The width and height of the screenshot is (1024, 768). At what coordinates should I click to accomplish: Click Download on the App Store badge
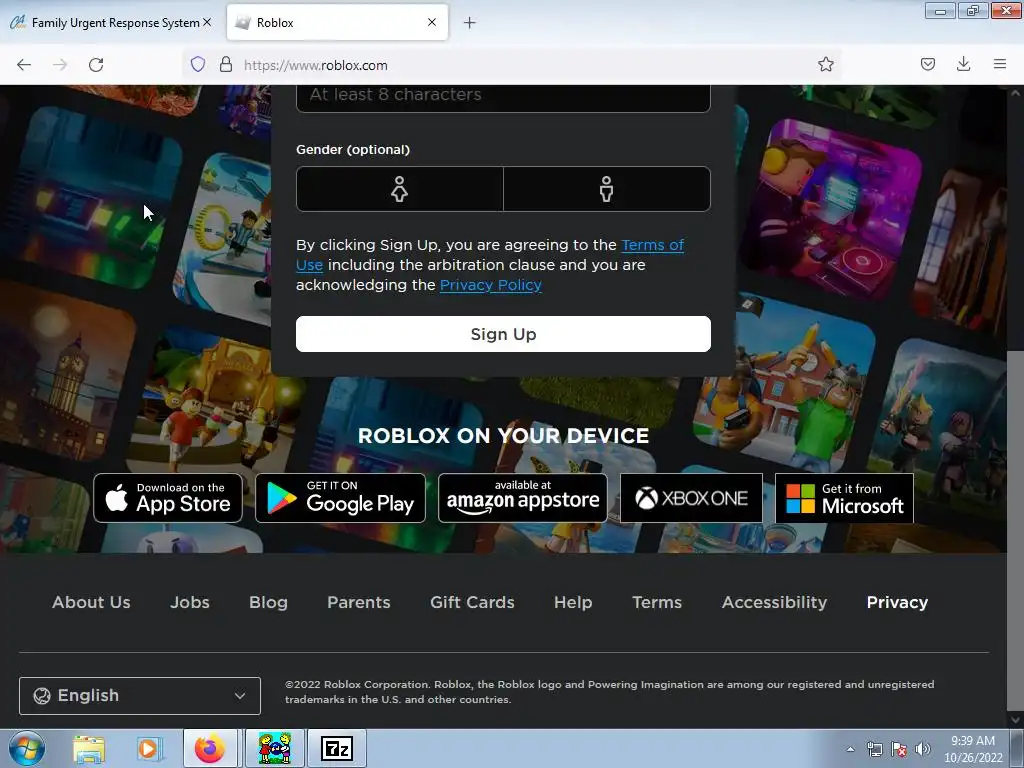click(x=168, y=498)
